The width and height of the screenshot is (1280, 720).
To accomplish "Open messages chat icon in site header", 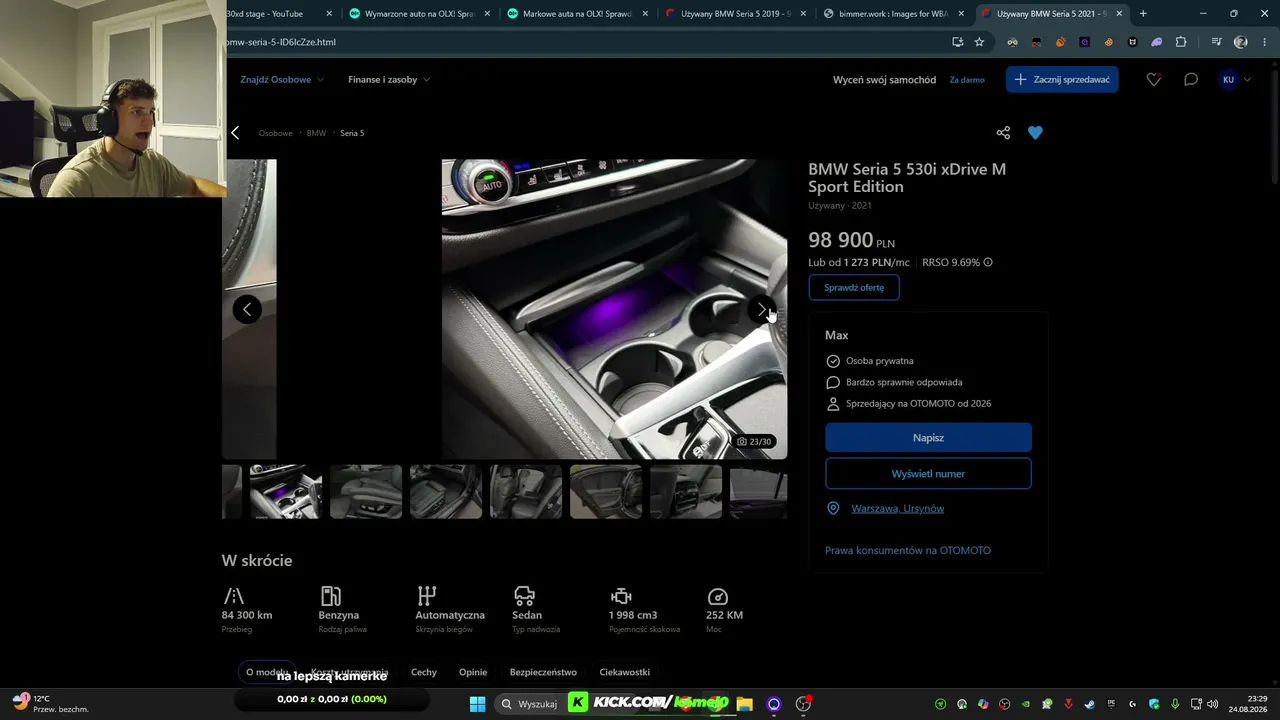I will tap(1191, 80).
